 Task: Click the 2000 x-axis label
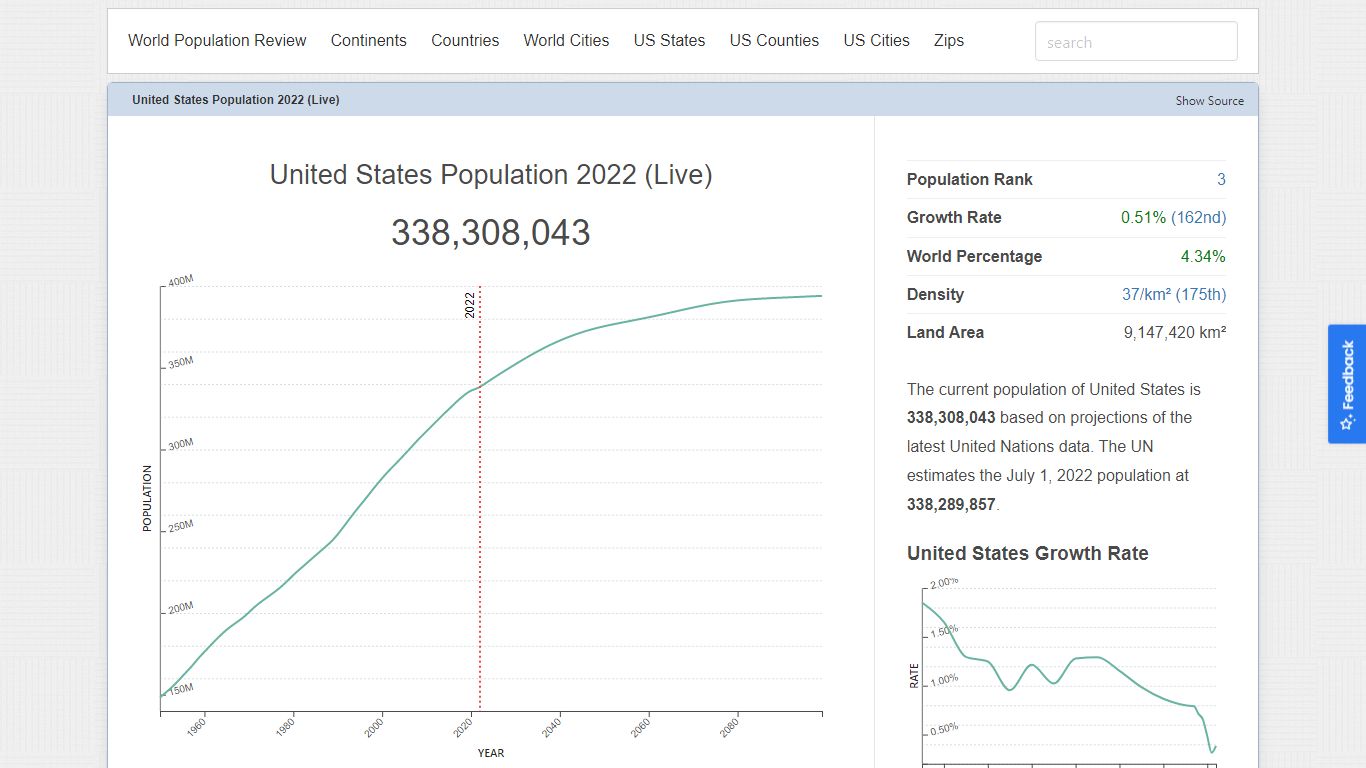point(374,727)
